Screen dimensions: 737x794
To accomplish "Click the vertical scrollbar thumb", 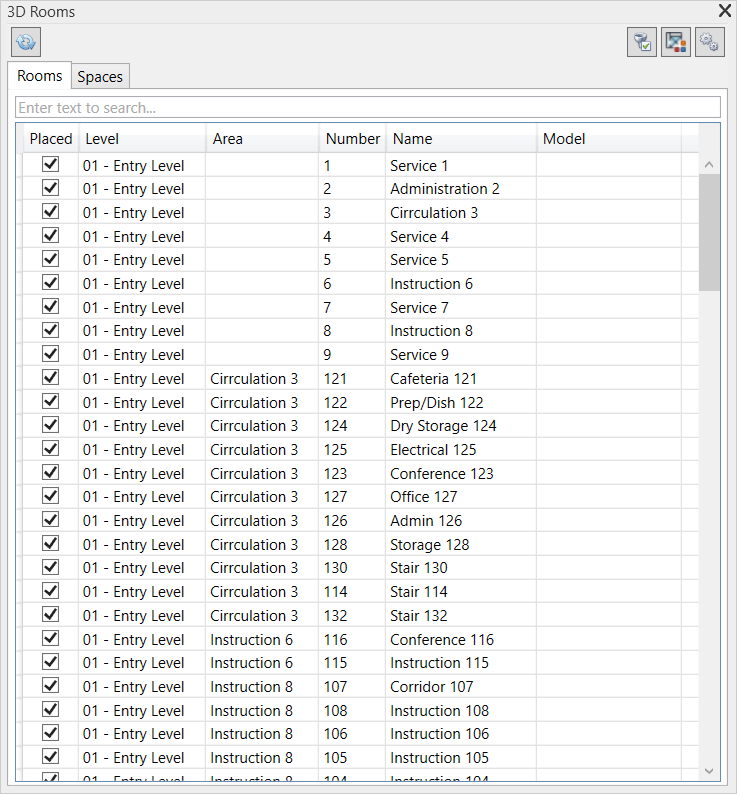I will coord(709,232).
